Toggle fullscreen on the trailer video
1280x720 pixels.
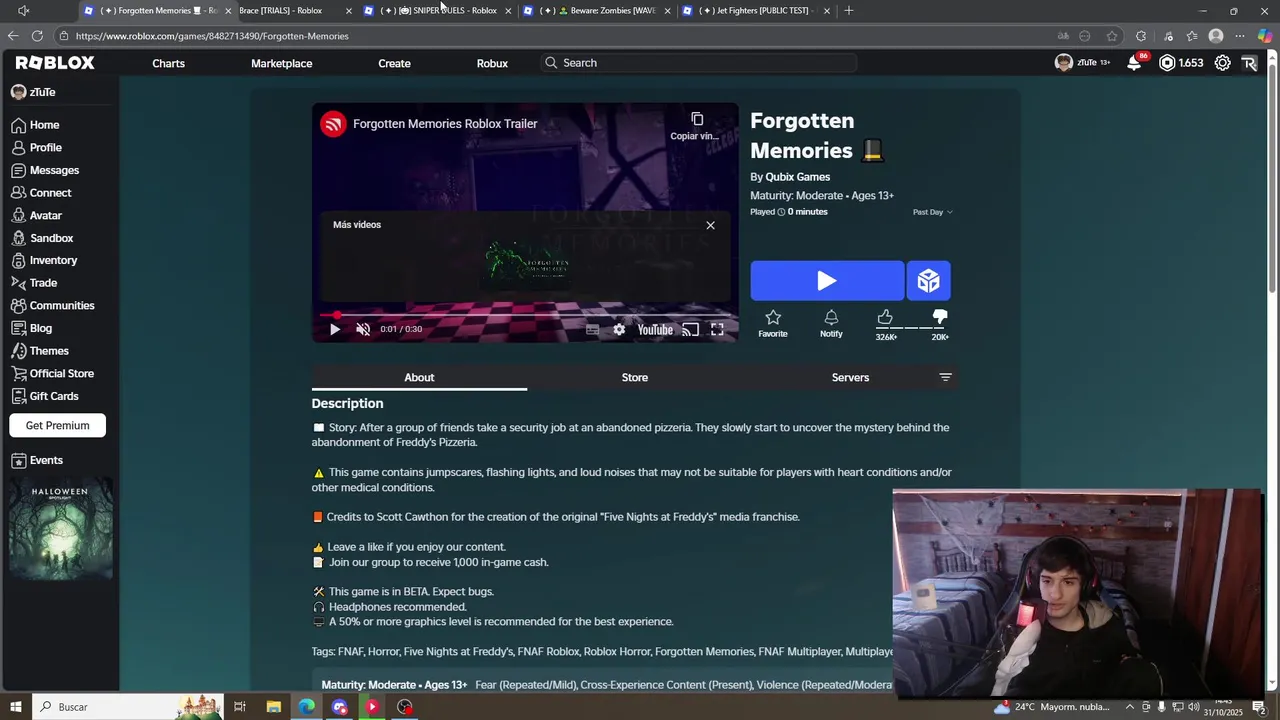point(717,329)
